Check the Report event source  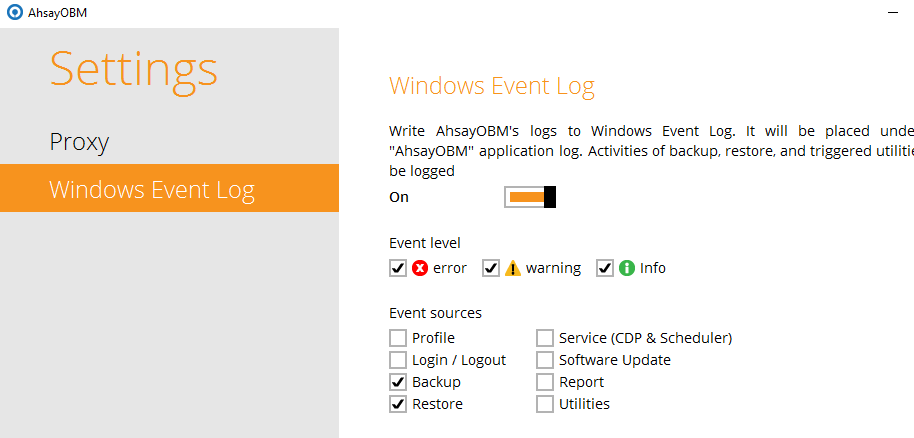pyautogui.click(x=545, y=382)
